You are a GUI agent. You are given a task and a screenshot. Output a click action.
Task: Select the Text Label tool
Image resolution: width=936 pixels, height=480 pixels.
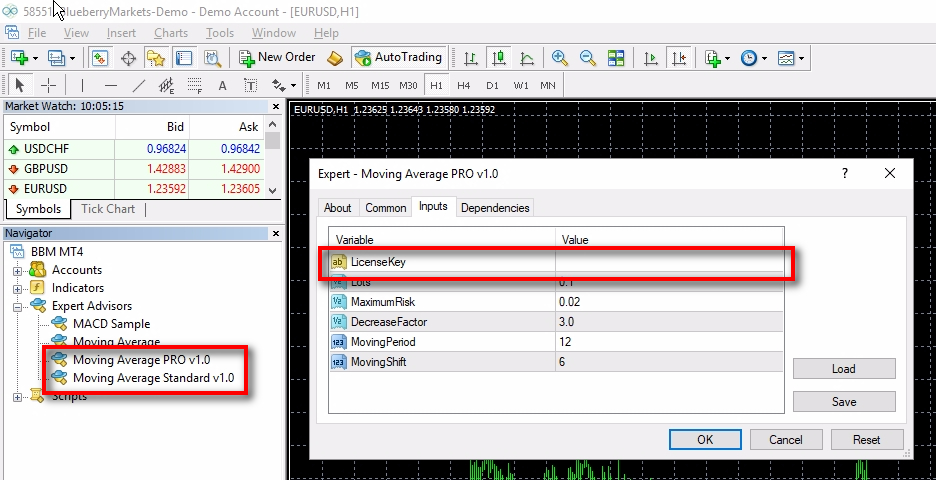coord(251,85)
